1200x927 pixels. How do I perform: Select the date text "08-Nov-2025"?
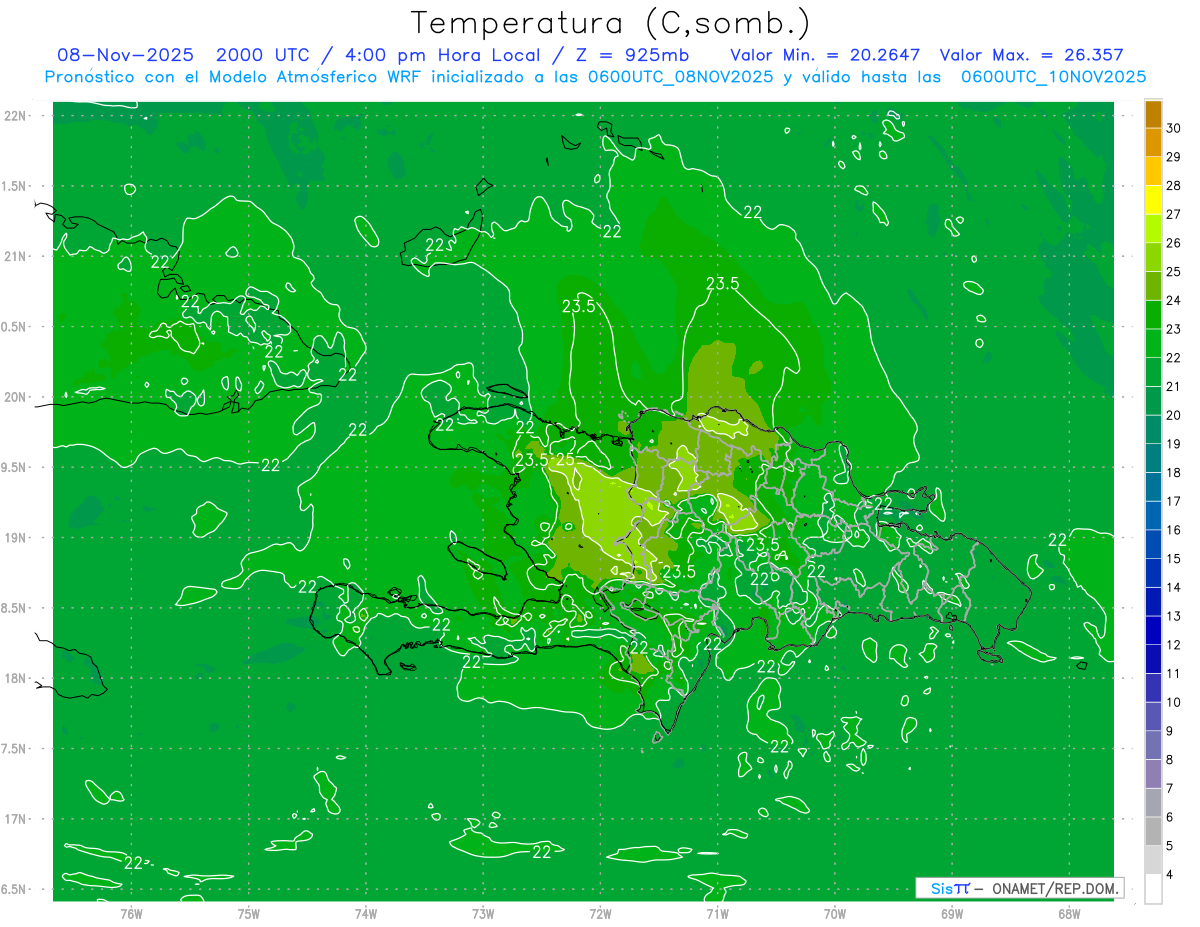pos(125,55)
